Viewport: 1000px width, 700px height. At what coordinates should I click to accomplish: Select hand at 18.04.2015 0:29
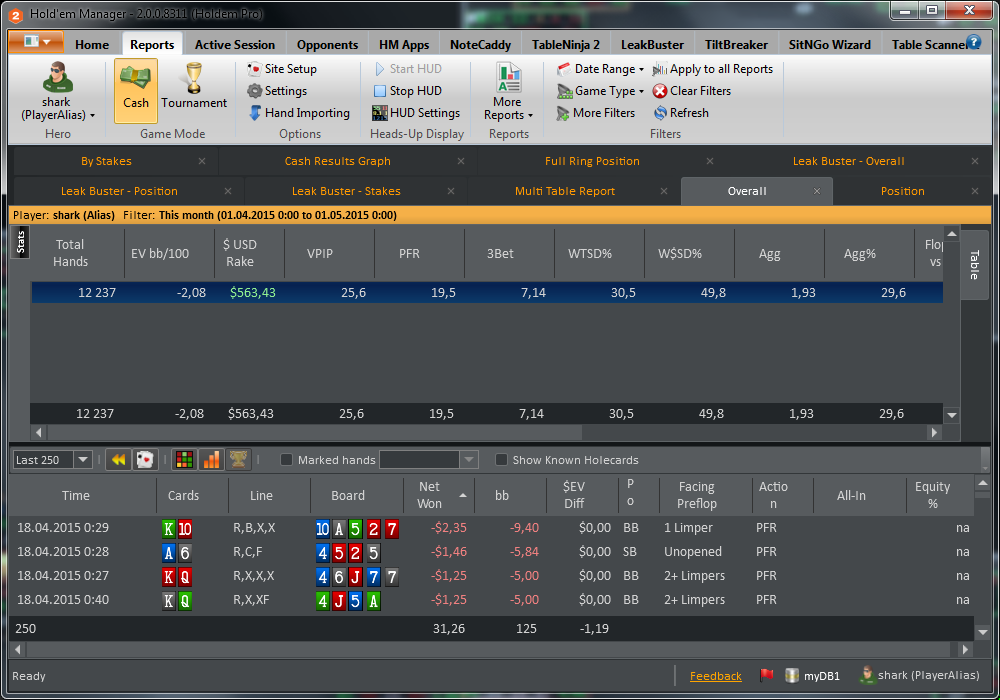coord(491,528)
